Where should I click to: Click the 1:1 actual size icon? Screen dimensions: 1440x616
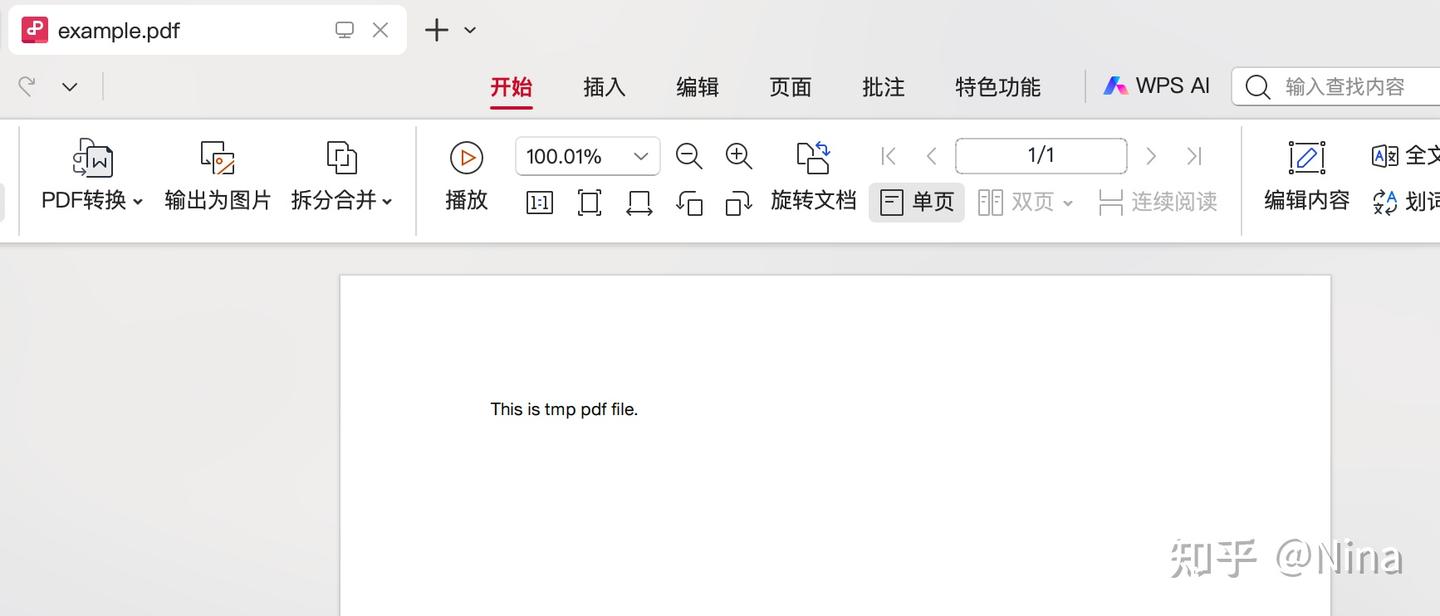point(540,203)
